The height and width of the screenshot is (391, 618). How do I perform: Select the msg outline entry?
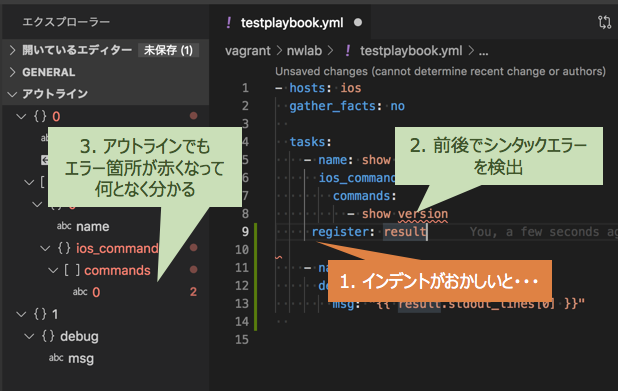tap(81, 359)
